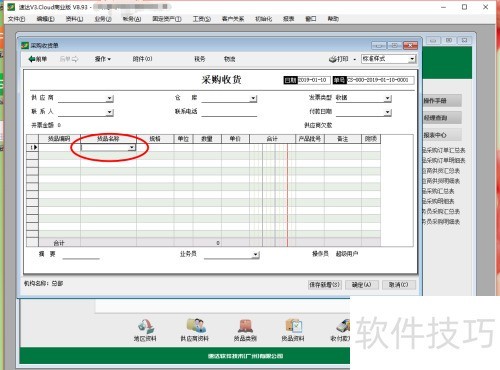The image size is (500, 370).
Task: Open the 帐务(A) menu
Action: click(132, 19)
